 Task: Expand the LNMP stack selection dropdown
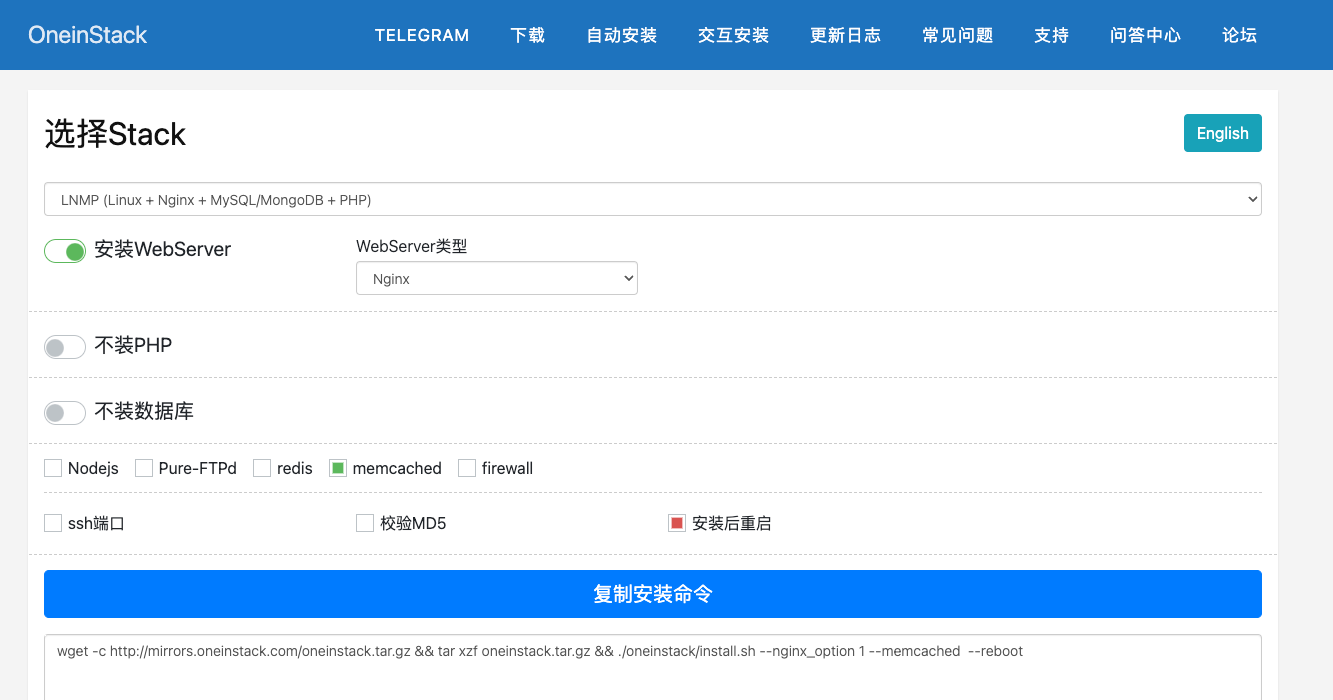pyautogui.click(x=653, y=199)
